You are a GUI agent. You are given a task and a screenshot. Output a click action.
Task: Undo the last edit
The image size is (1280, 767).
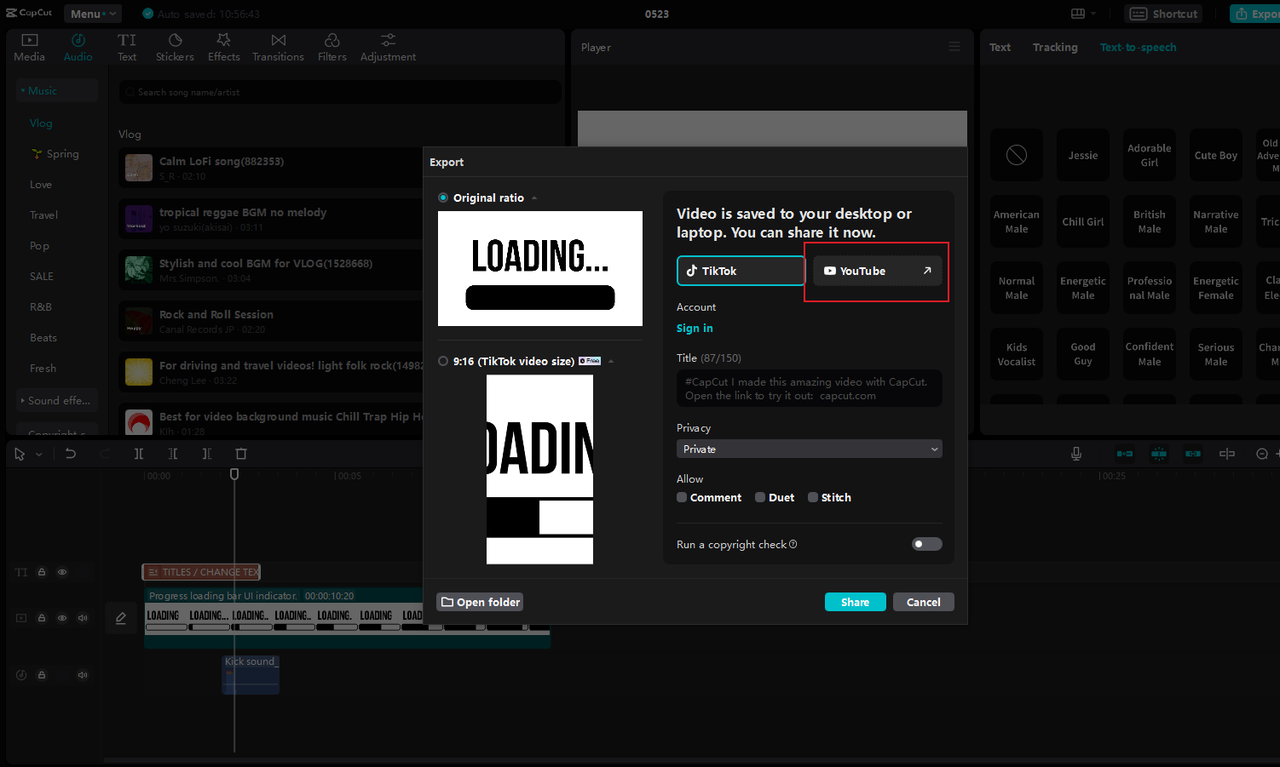click(x=68, y=453)
